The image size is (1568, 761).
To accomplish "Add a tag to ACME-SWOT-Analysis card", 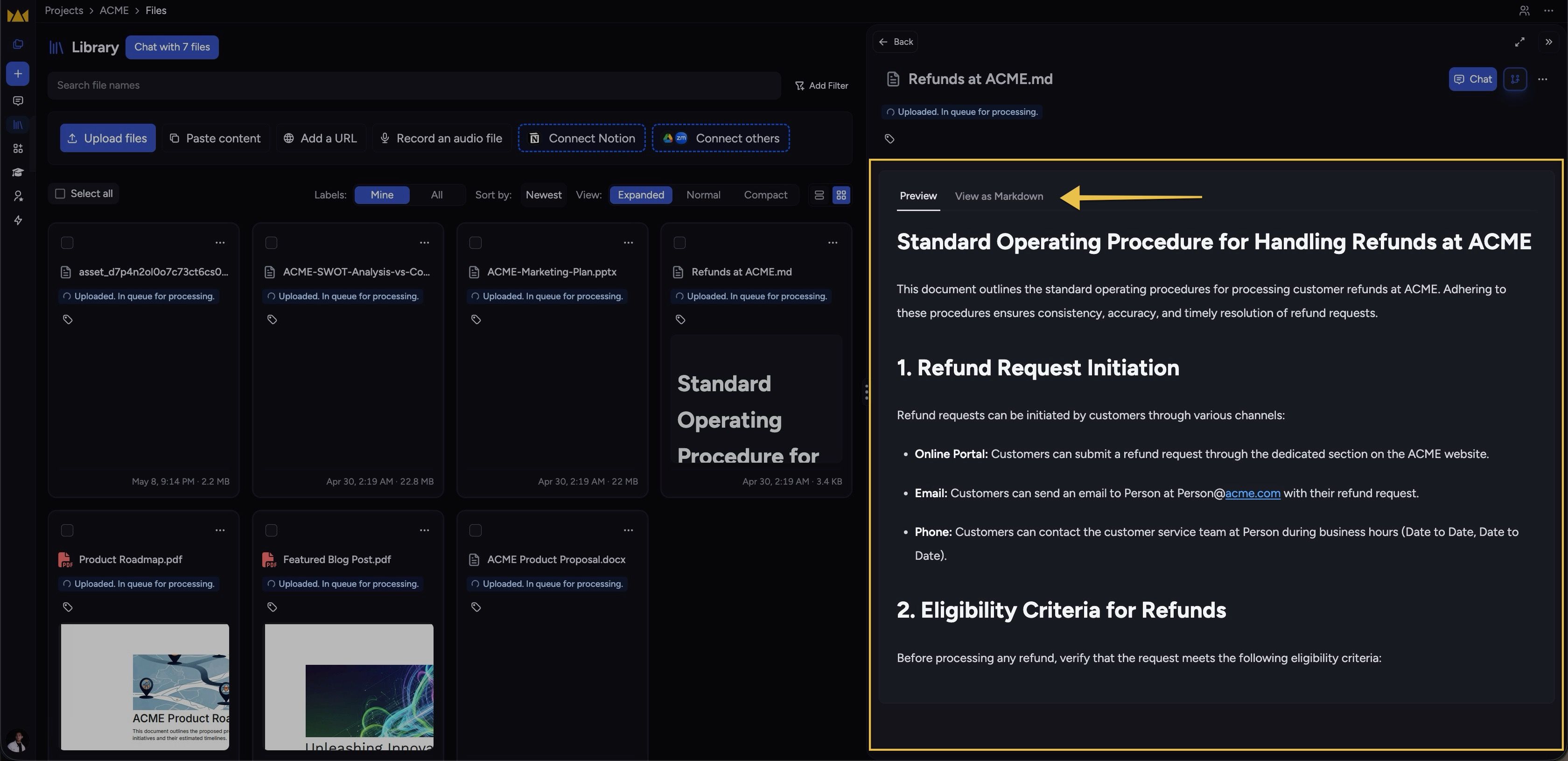I will click(272, 320).
